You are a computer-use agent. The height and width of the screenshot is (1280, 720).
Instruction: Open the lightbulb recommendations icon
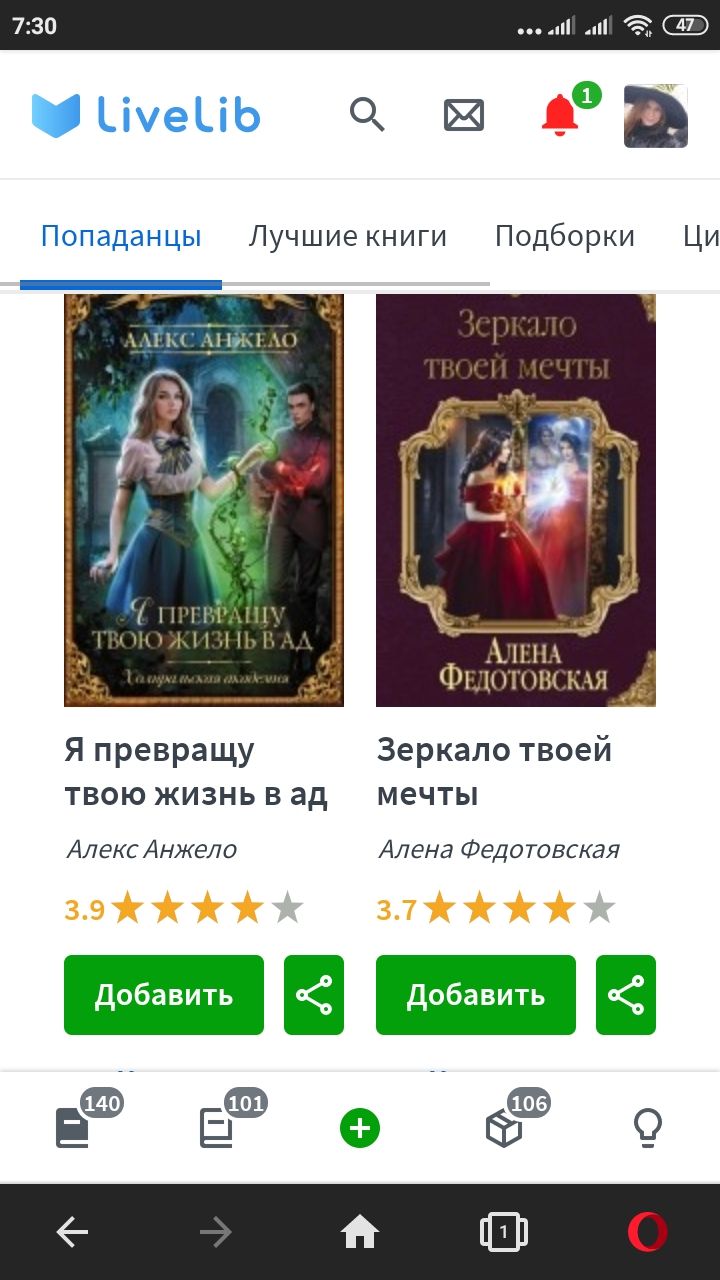(648, 1130)
